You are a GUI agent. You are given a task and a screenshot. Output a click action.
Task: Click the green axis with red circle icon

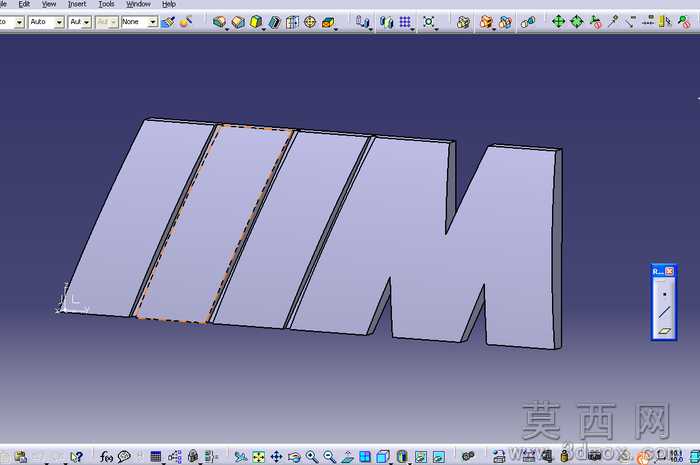[x=596, y=22]
